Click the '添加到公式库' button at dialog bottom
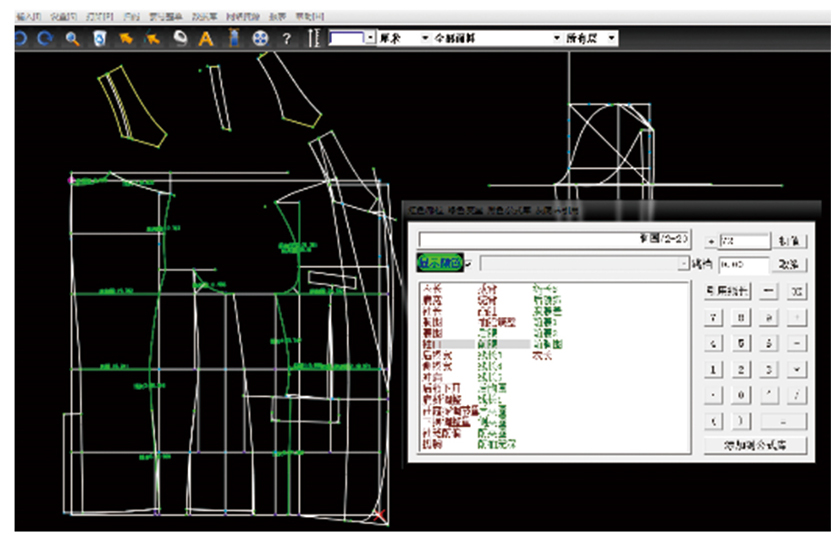 click(x=756, y=446)
